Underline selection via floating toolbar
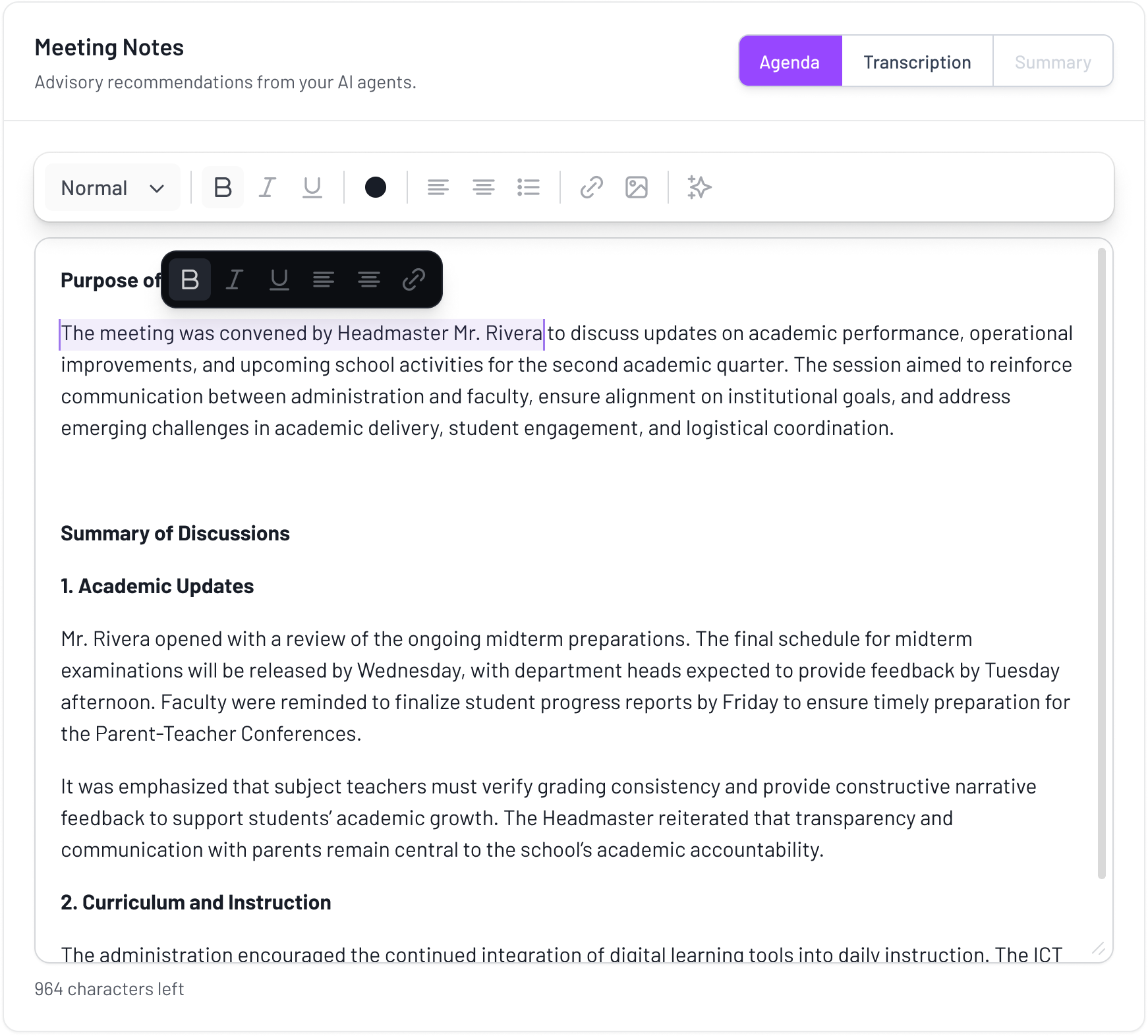This screenshot has height=1036, width=1148. 279,280
